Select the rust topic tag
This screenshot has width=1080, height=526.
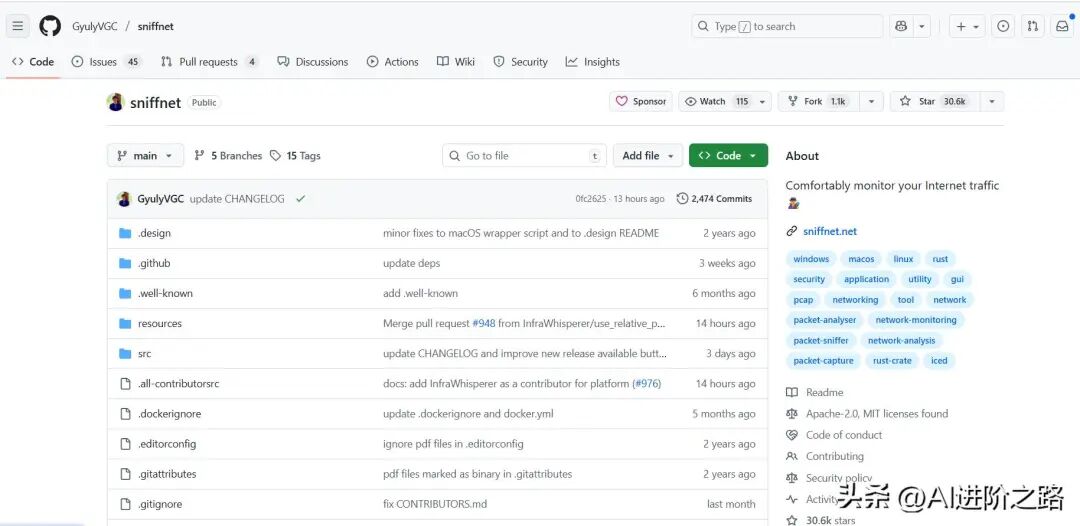click(940, 260)
